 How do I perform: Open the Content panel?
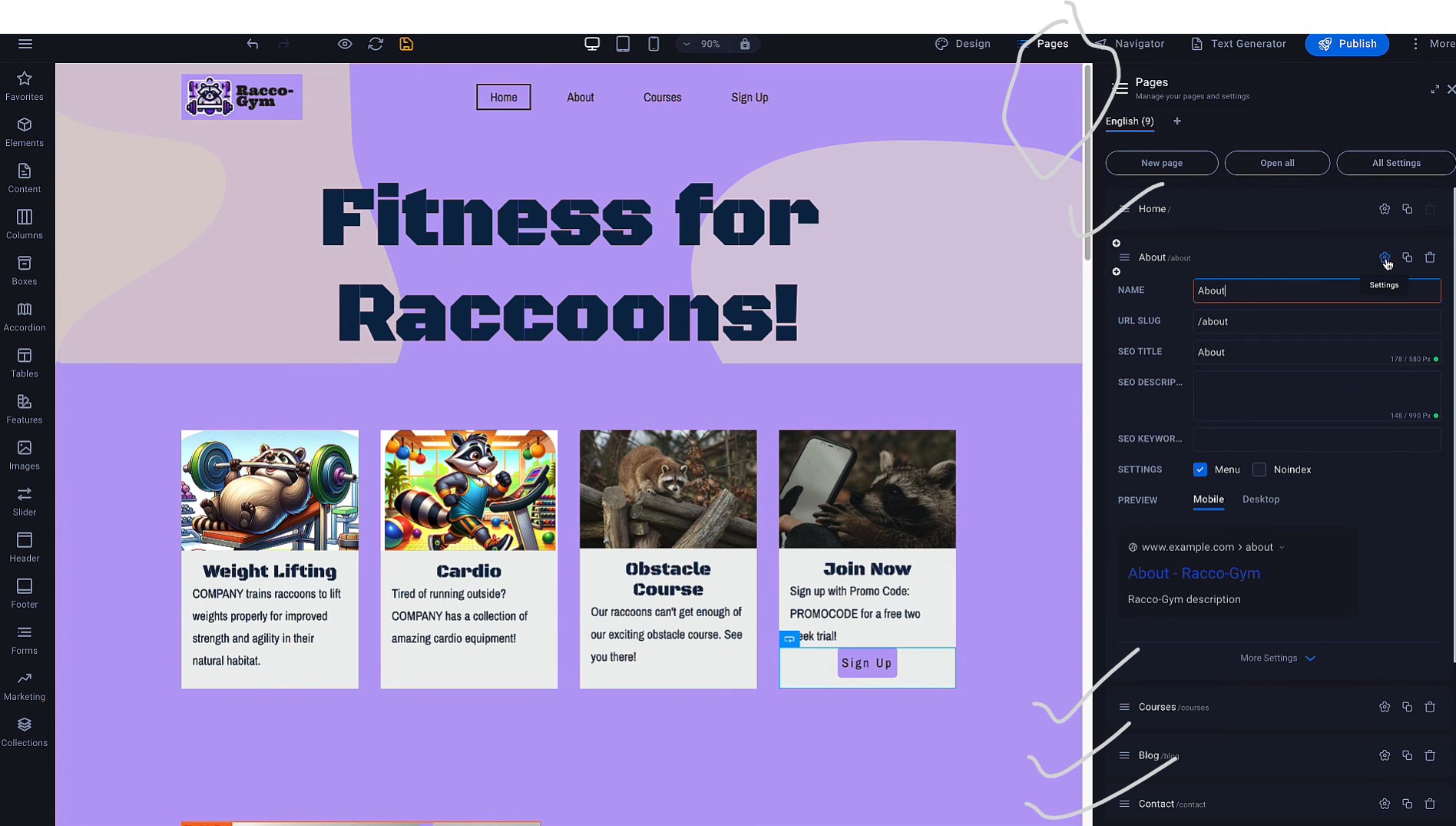pyautogui.click(x=25, y=178)
